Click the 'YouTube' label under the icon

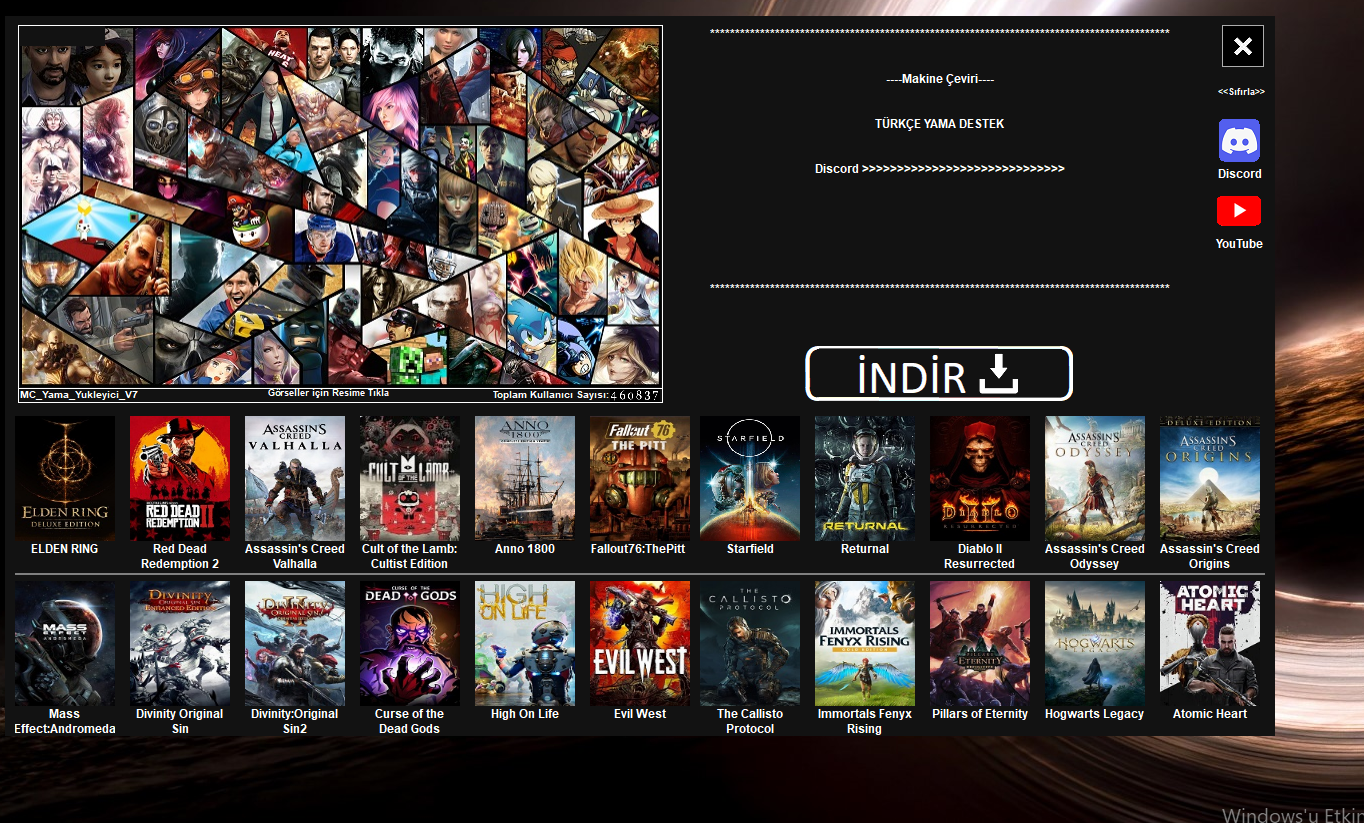point(1239,244)
